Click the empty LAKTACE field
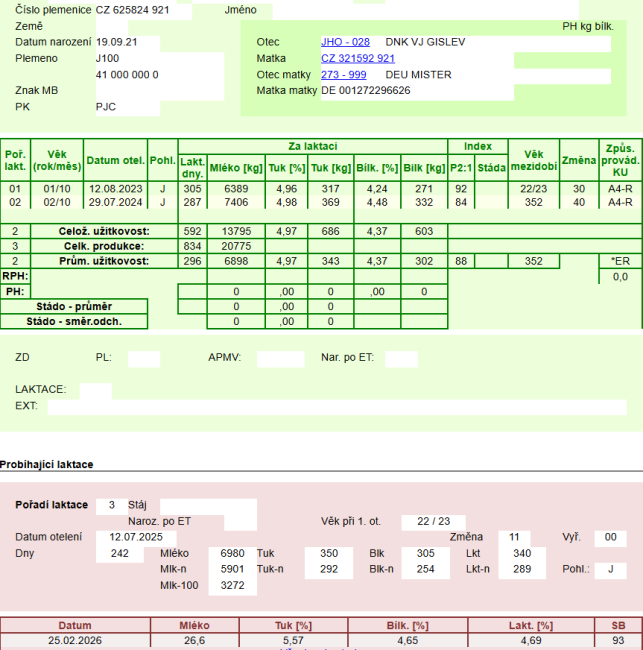643x650 pixels. 96,389
